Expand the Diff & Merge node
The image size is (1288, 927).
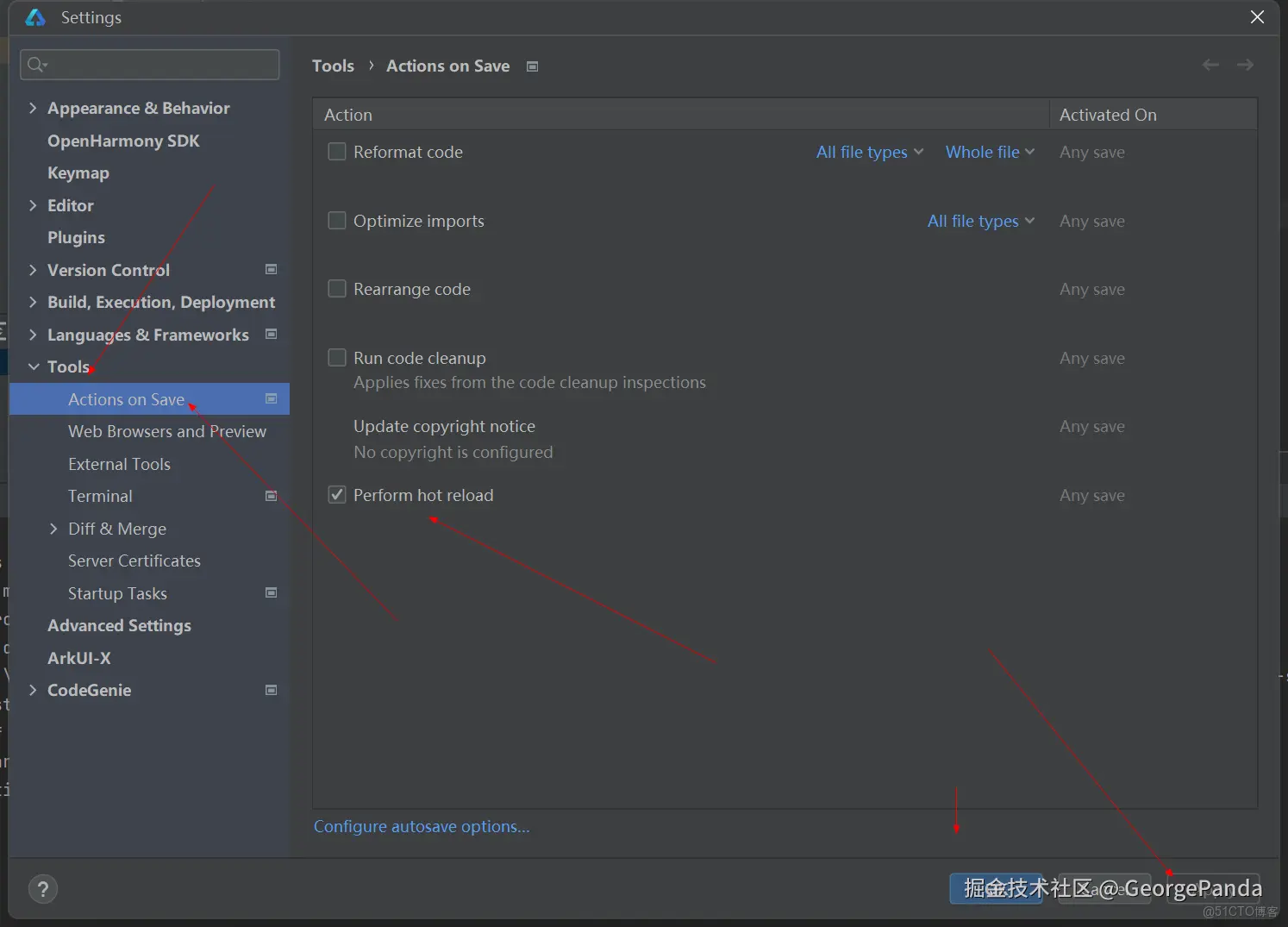53,529
